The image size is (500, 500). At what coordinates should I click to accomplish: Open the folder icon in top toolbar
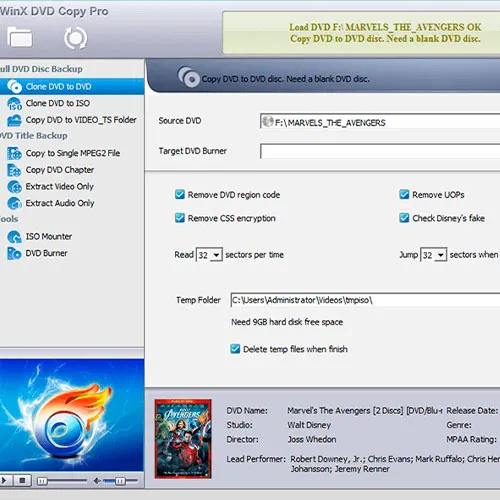tap(20, 37)
